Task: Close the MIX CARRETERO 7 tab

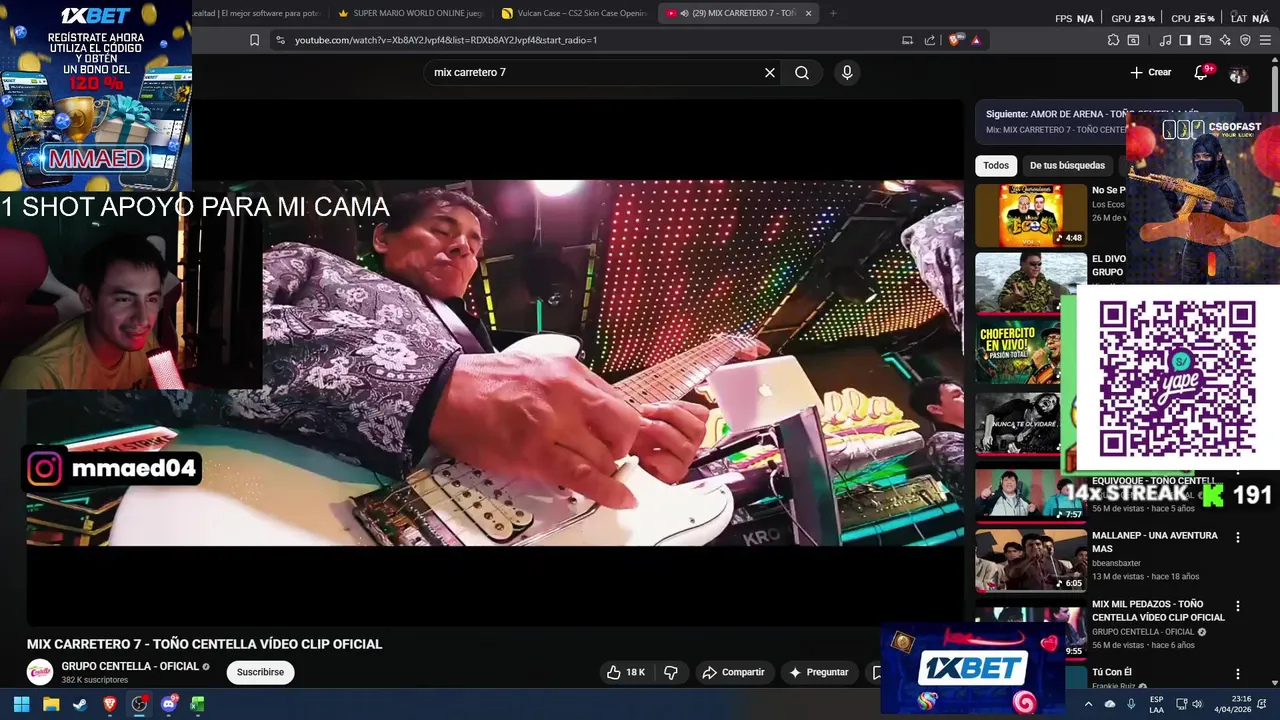Action: pyautogui.click(x=809, y=13)
